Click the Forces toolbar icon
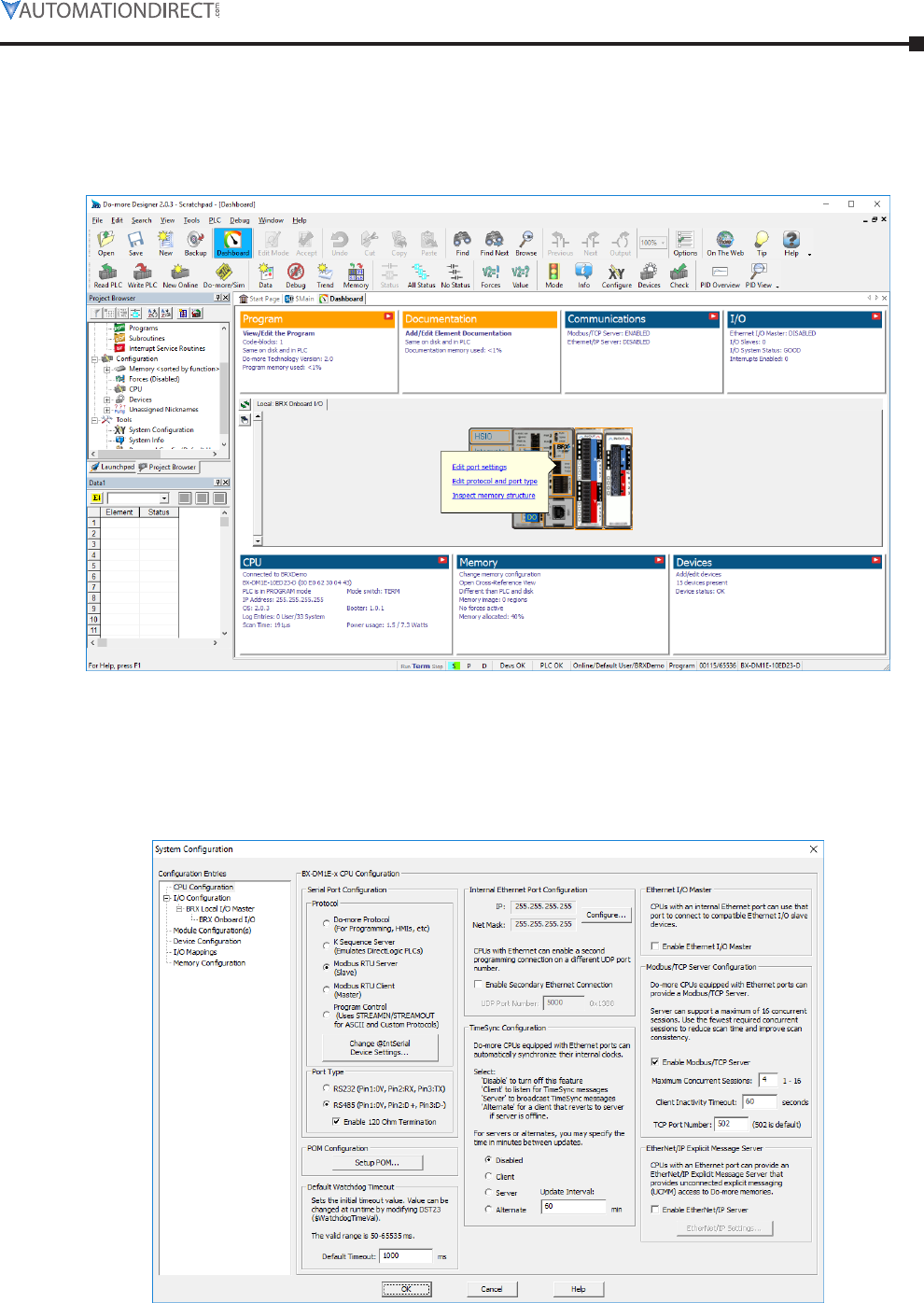 click(x=491, y=275)
